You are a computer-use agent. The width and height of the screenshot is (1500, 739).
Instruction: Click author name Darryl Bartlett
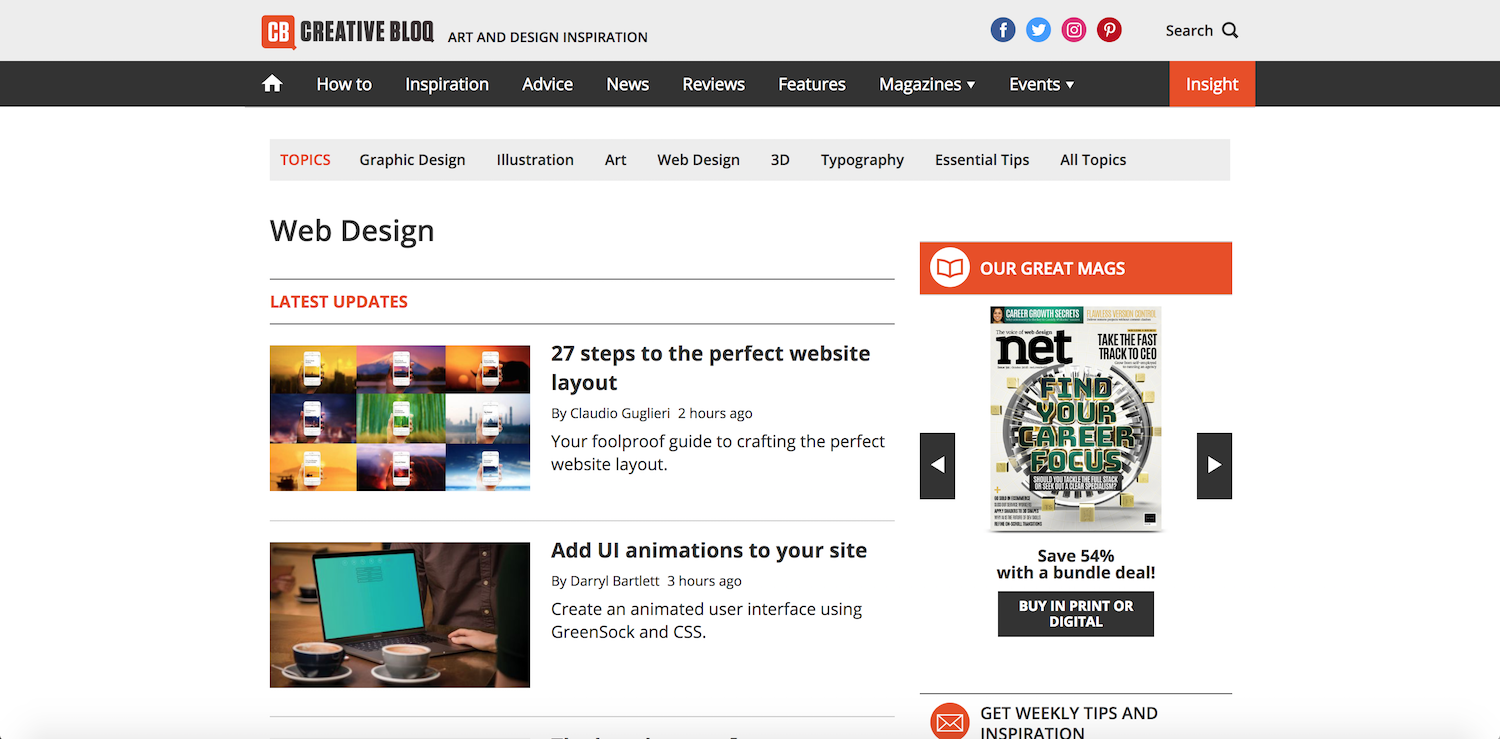tap(615, 581)
